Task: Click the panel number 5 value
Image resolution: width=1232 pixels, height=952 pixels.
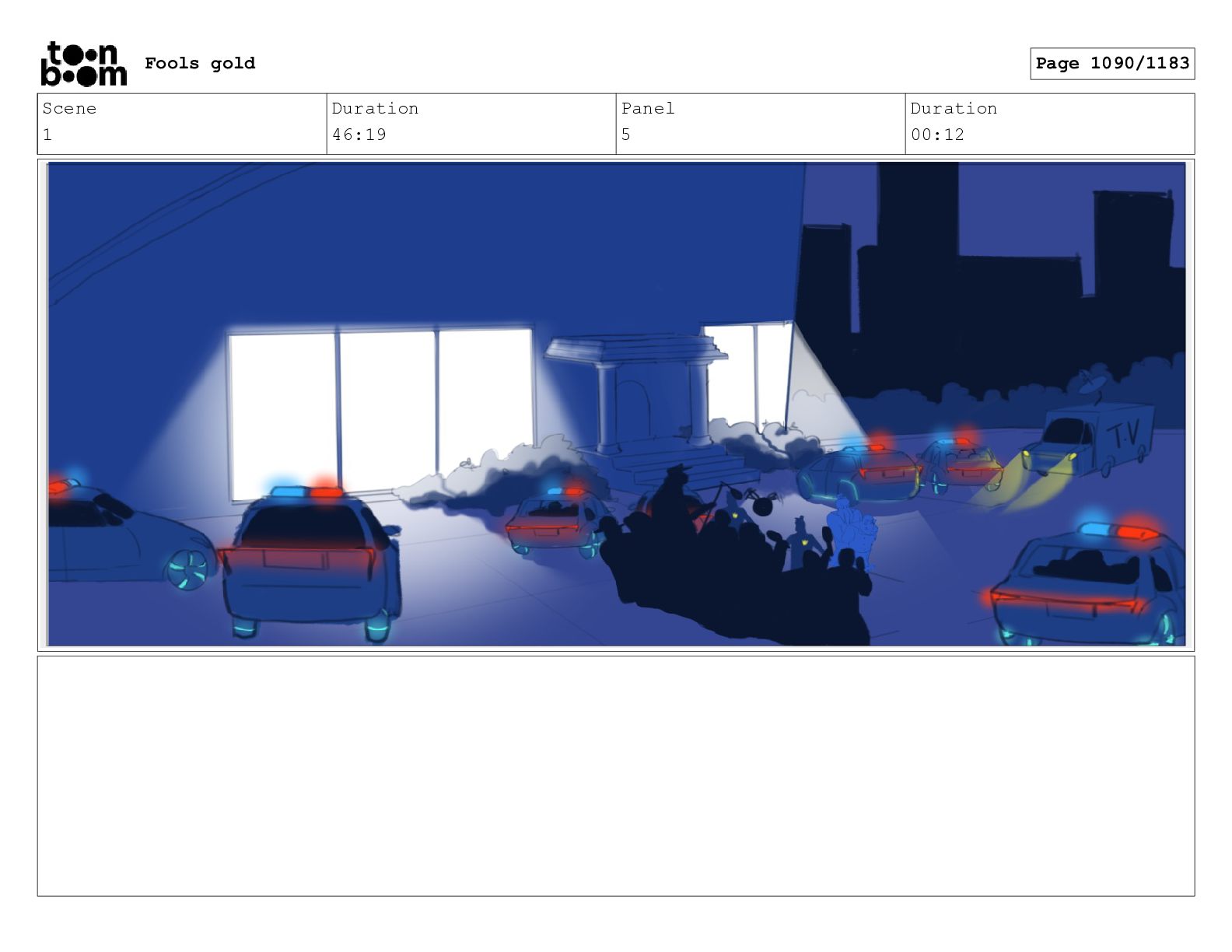Action: (x=625, y=135)
